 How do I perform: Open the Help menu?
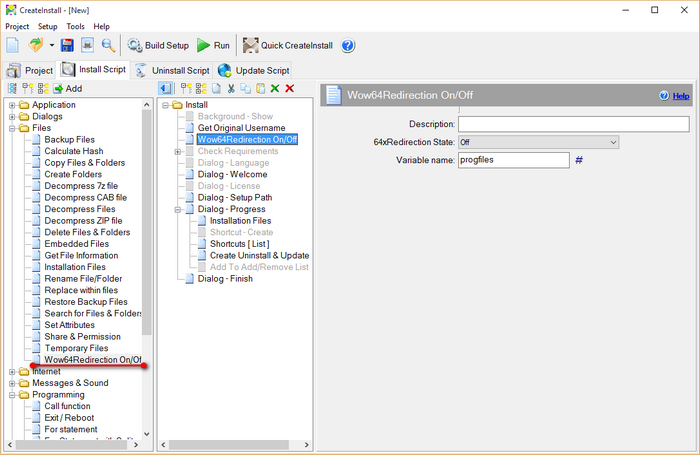101,26
